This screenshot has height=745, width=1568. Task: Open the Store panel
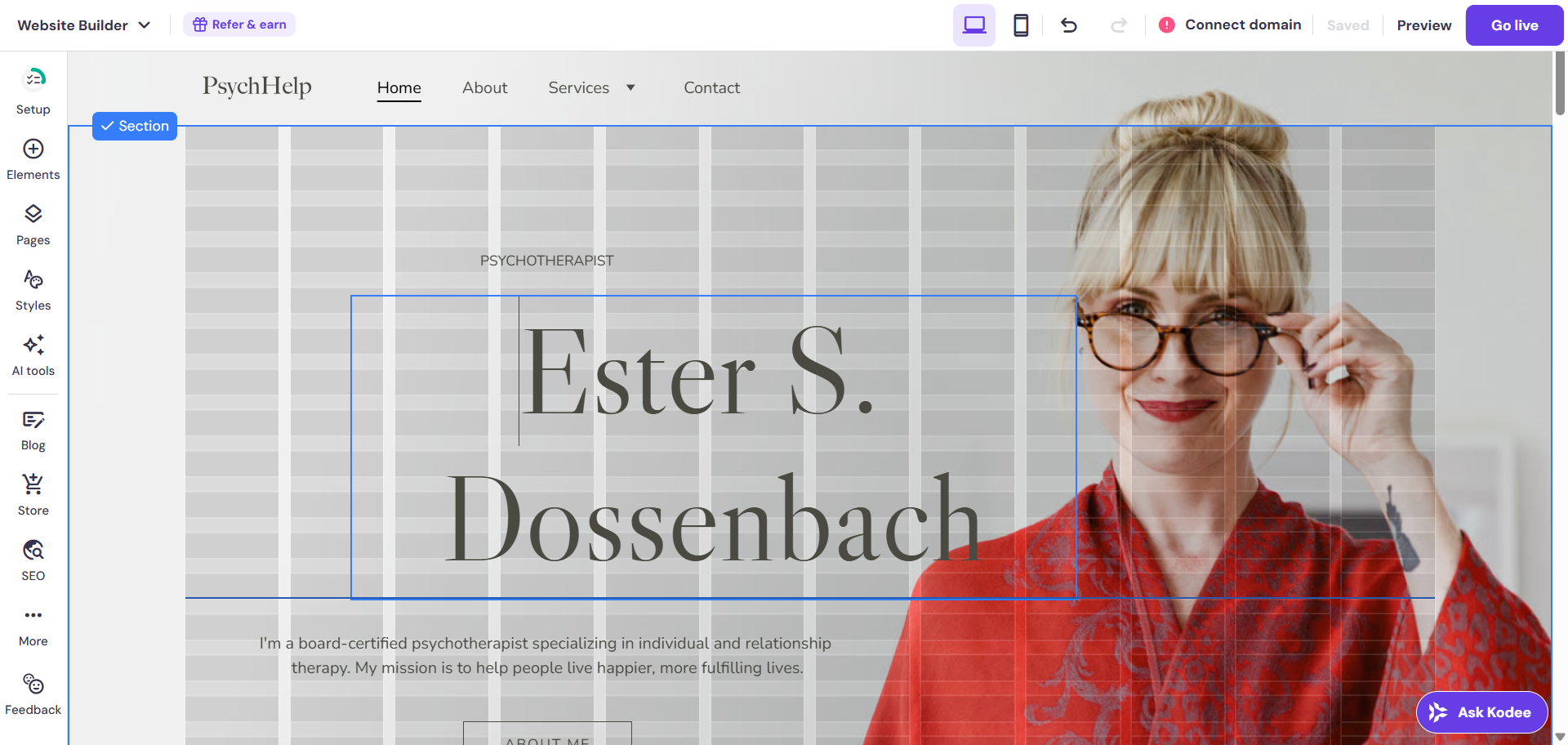pyautogui.click(x=33, y=495)
